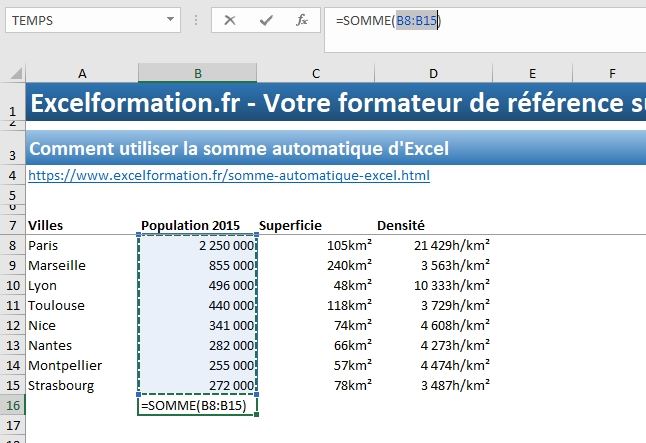
Task: Click the 'Montpellier' cell
Action: [x=82, y=365]
